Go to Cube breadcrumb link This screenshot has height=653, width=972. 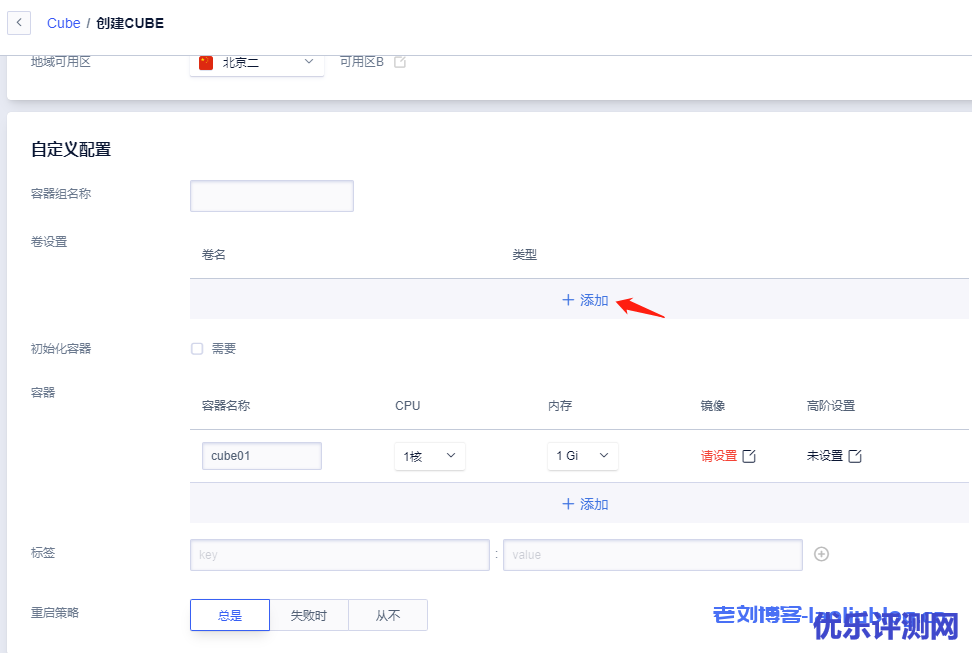(63, 23)
